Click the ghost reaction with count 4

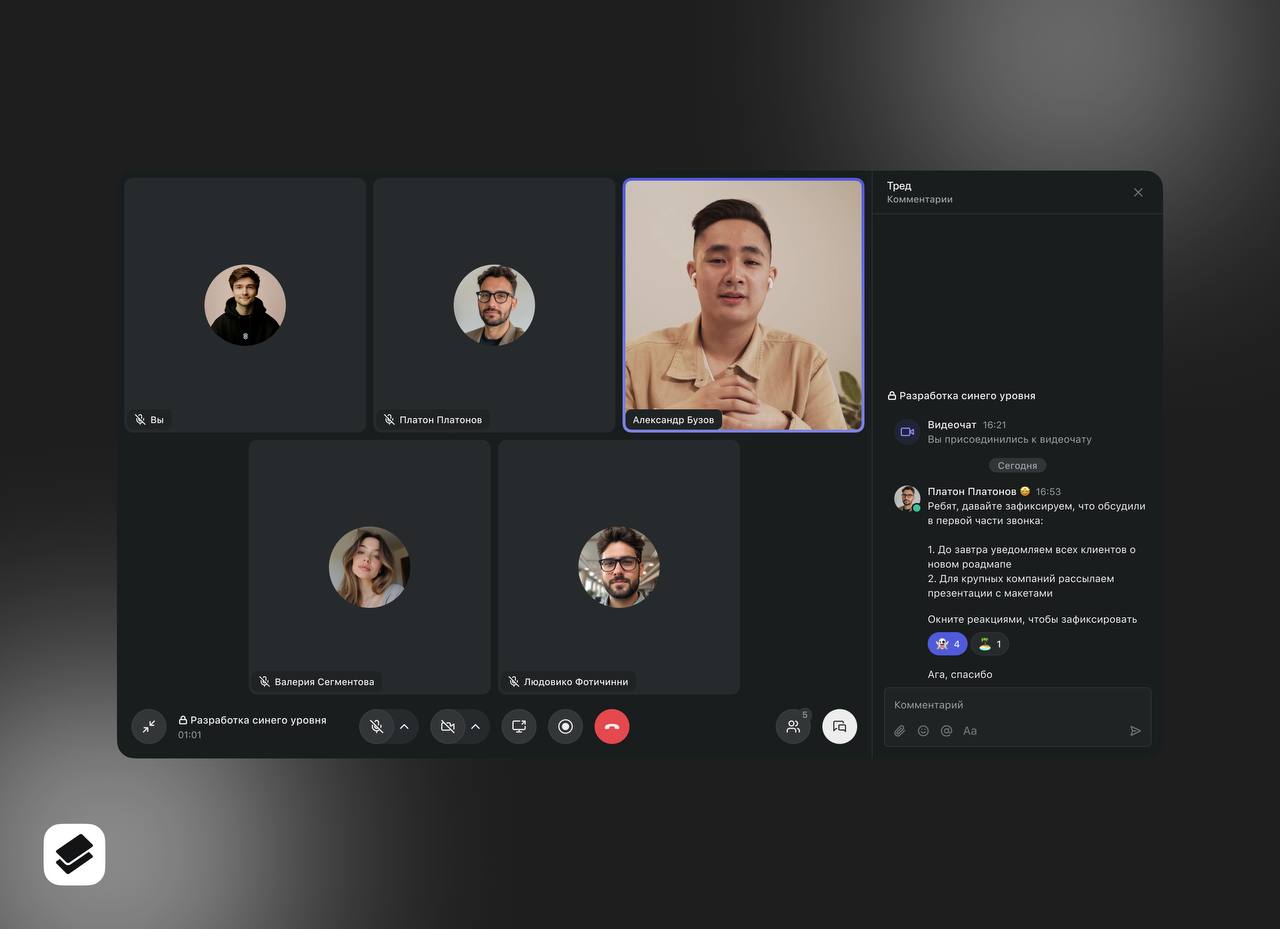pos(947,644)
